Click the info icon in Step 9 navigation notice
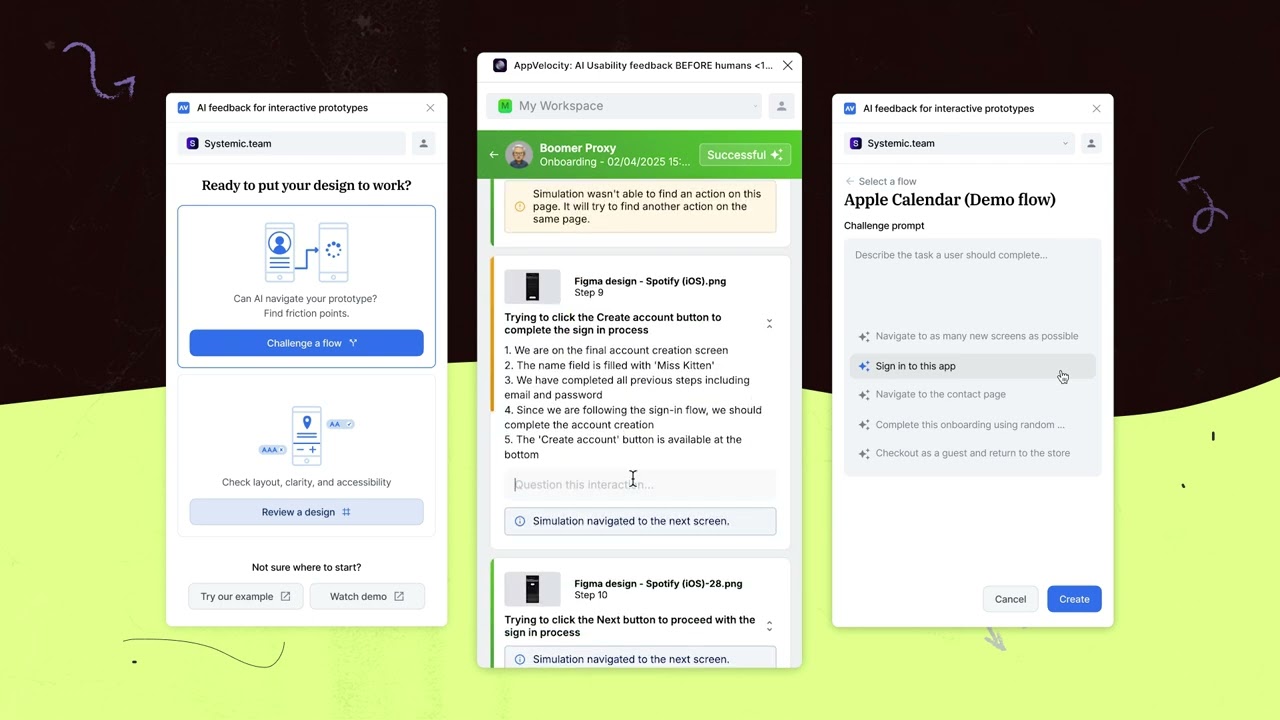The height and width of the screenshot is (720, 1280). point(520,521)
